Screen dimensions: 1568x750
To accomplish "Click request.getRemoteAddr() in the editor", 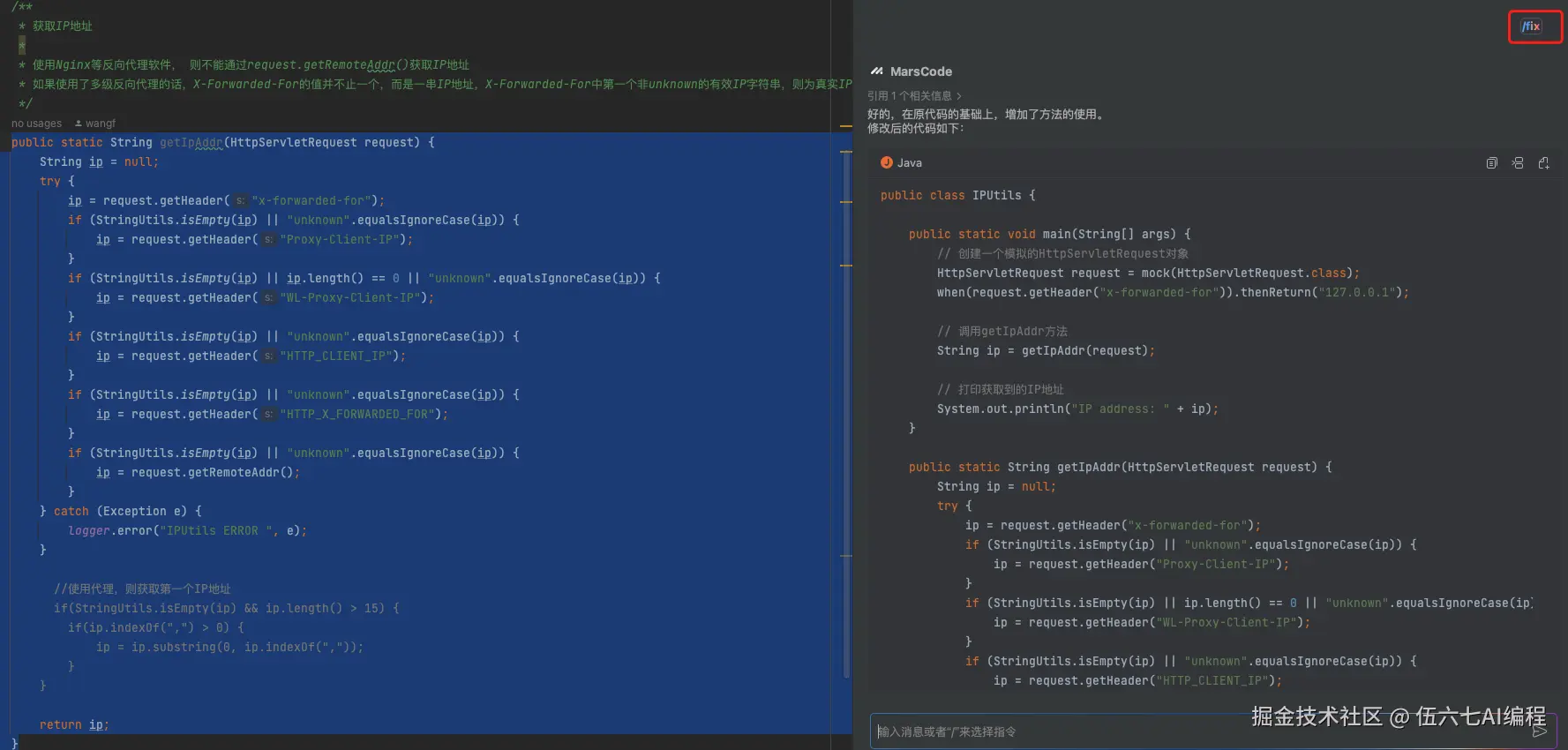I will (x=213, y=472).
